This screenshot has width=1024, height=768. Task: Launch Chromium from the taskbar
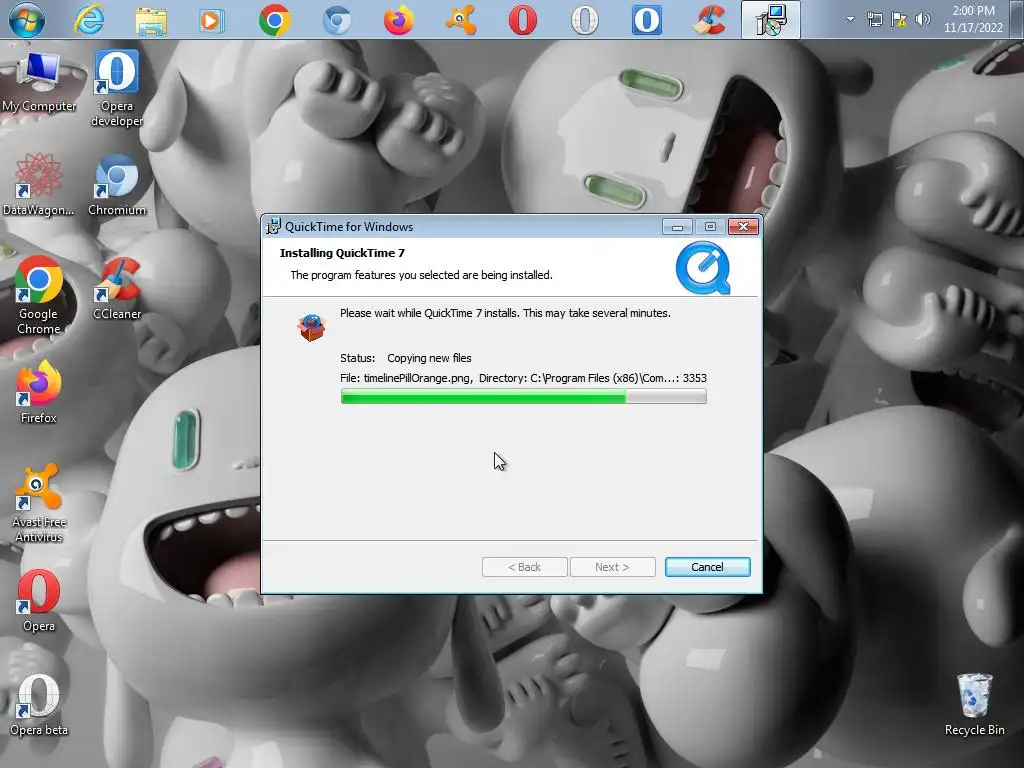337,20
